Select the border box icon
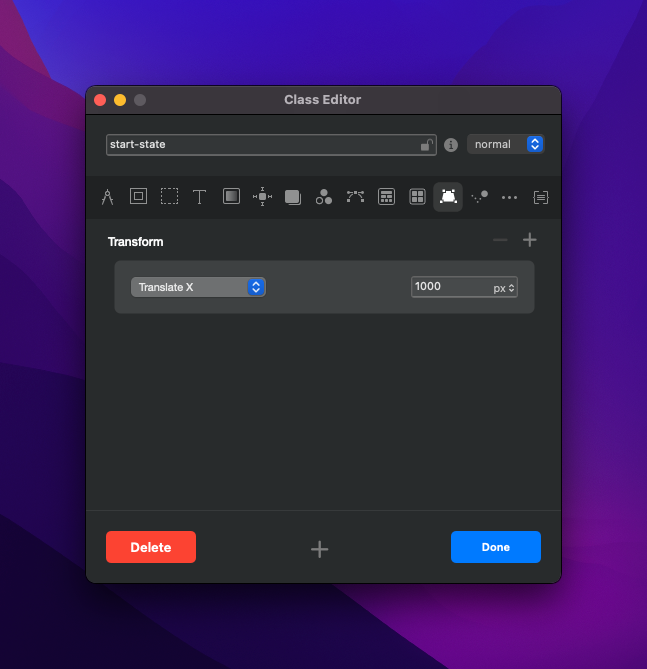 [138, 197]
